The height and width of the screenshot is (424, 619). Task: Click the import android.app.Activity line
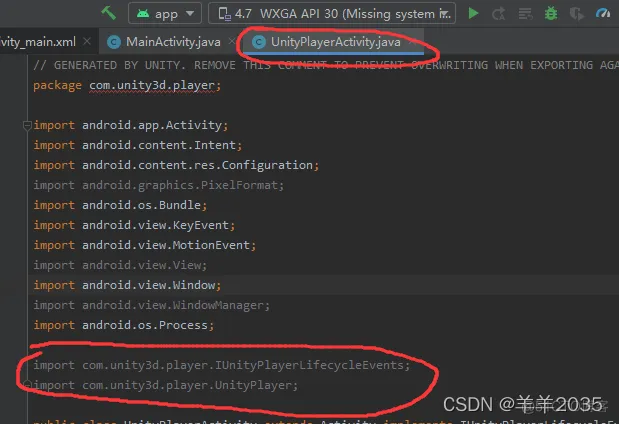pos(131,125)
